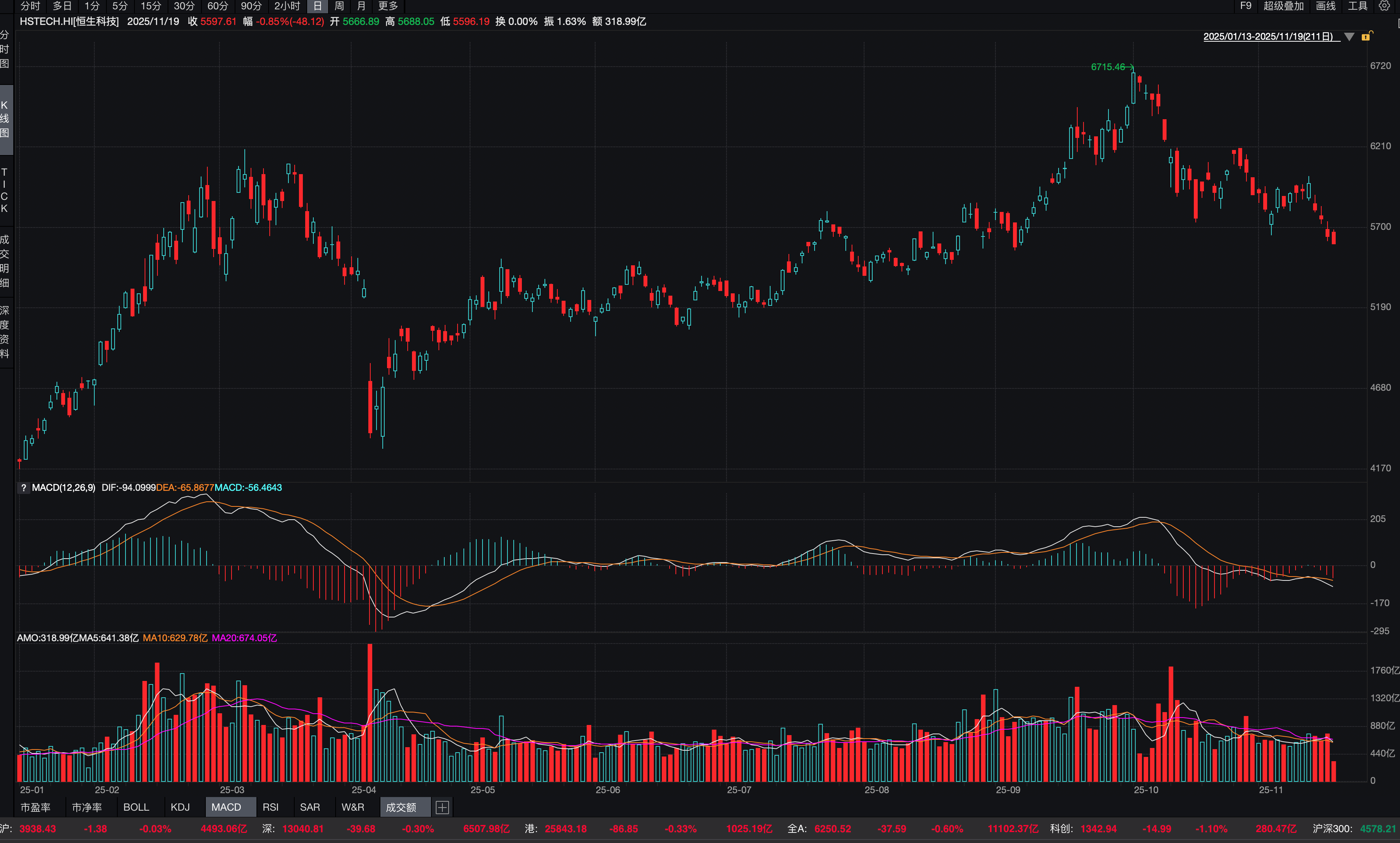Open the 超级叠加 overlay feature
Image resolution: width=1400 pixels, height=843 pixels.
1283,6
